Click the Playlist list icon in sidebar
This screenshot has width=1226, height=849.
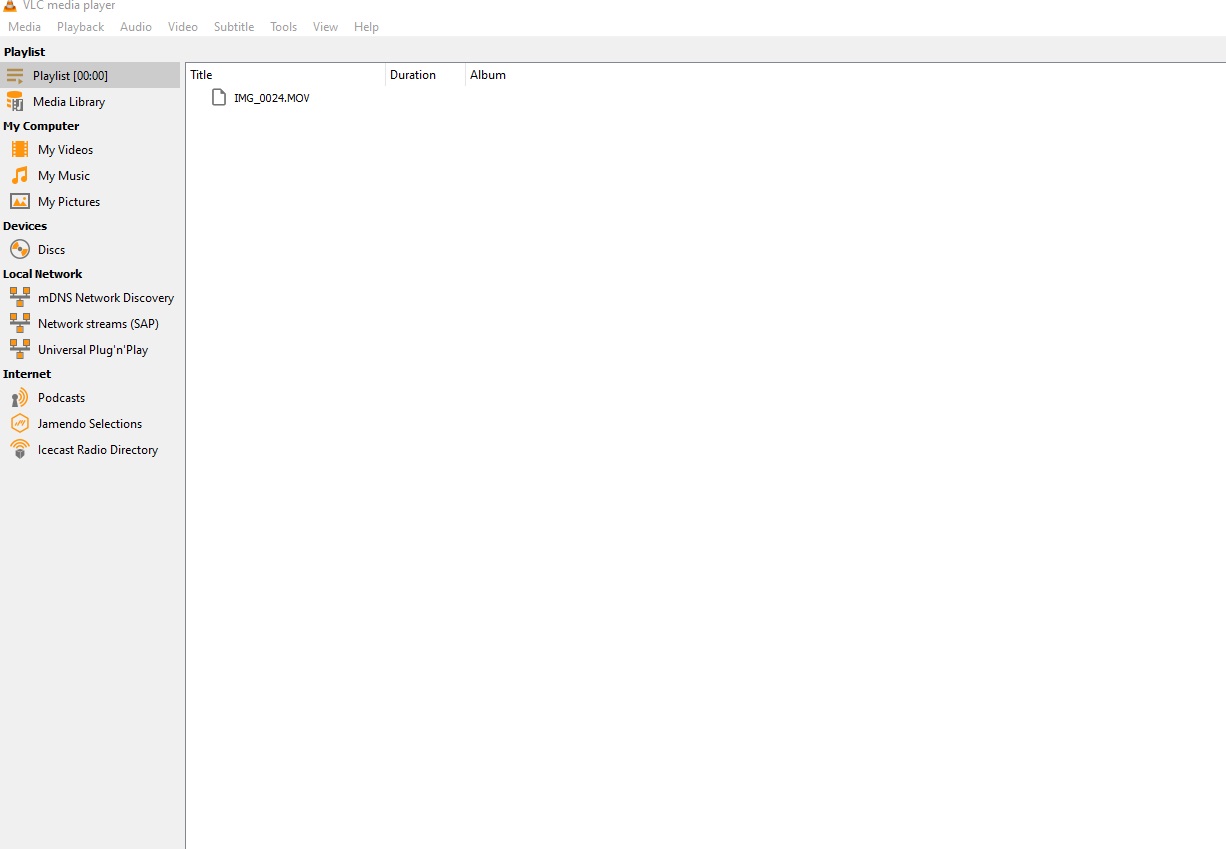[x=15, y=75]
